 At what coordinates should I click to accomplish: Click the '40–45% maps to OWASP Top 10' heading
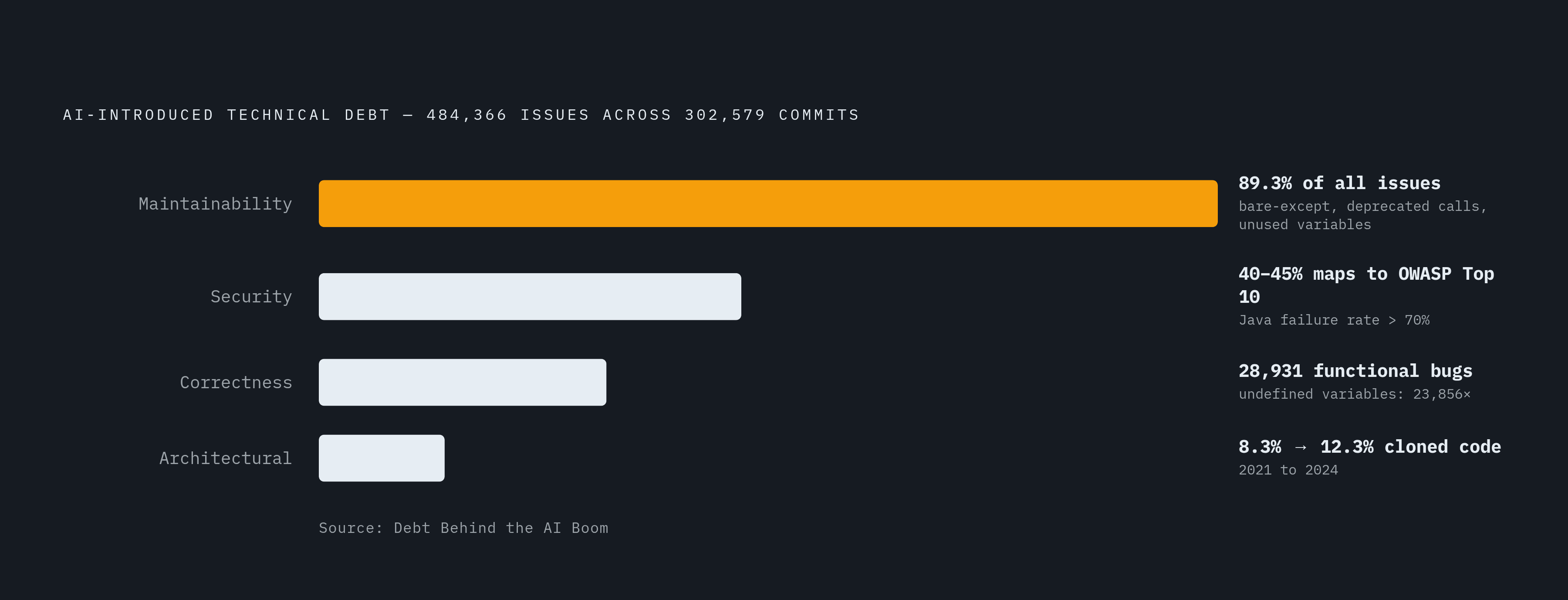1366,285
